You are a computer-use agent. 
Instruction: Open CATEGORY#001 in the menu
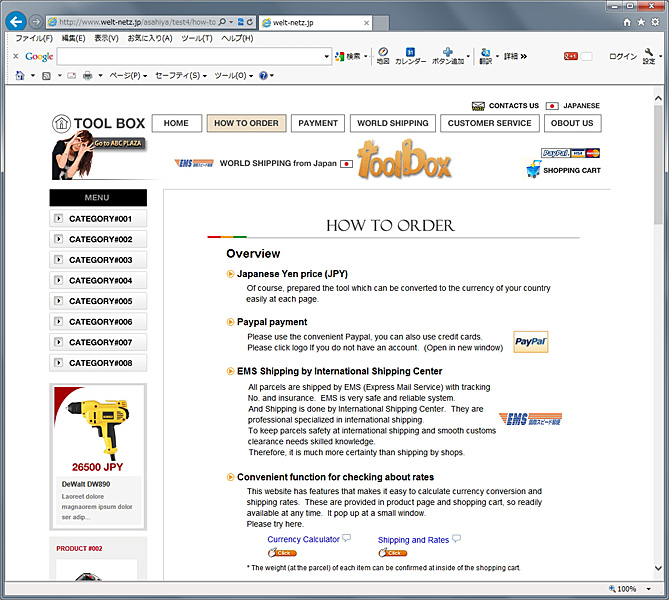98,218
